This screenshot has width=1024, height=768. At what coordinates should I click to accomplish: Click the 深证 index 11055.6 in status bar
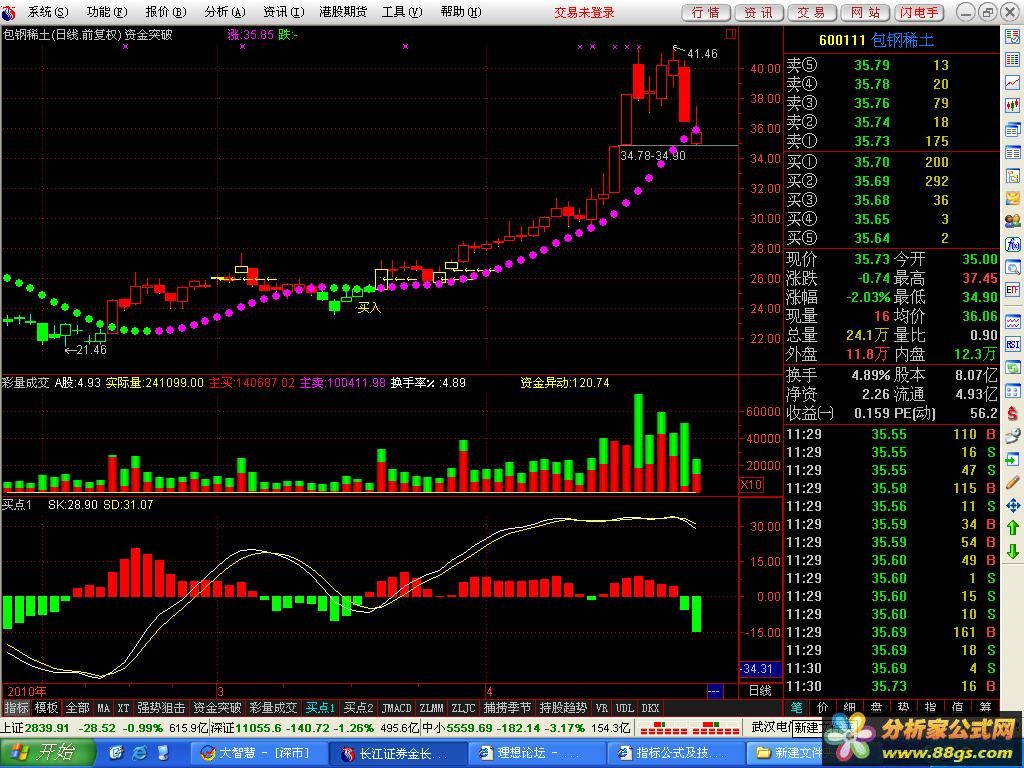[246, 728]
